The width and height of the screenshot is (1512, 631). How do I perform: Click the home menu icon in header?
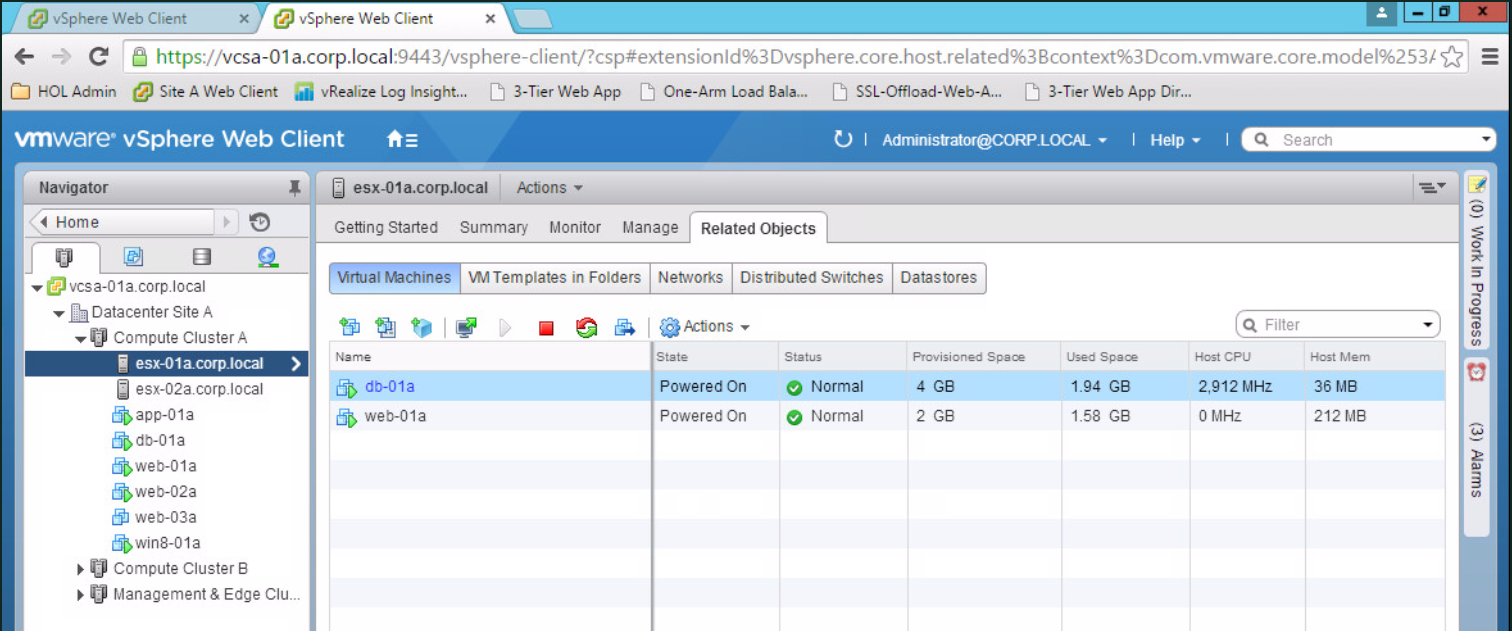(403, 140)
